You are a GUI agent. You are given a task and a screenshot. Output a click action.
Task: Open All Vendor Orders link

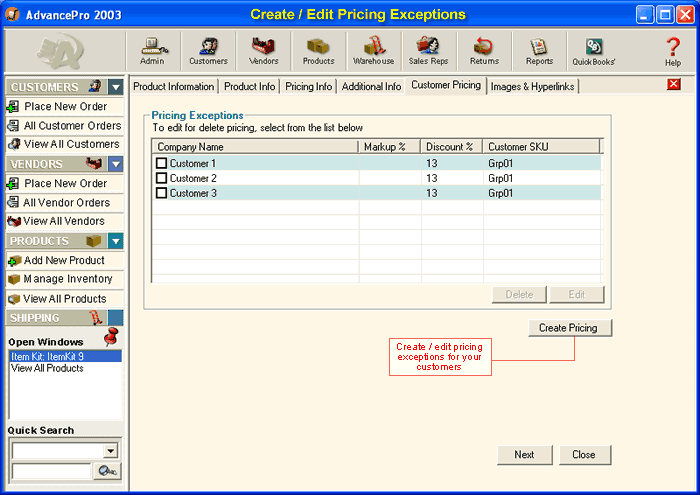tap(67, 203)
